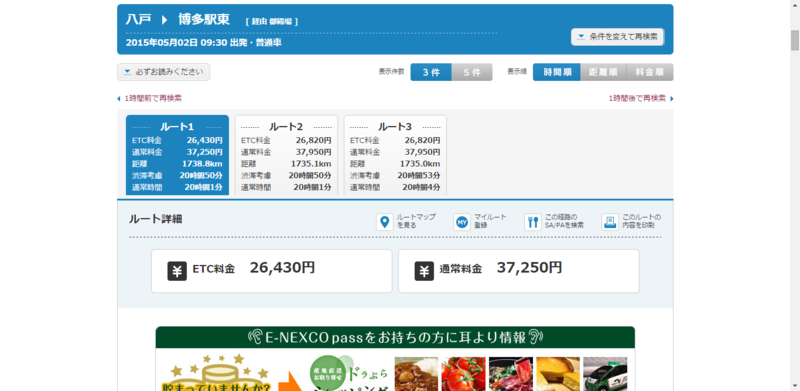Open the sponge cake thumbnail in banner
Viewport: 800px width, 391px height.
pos(558,374)
